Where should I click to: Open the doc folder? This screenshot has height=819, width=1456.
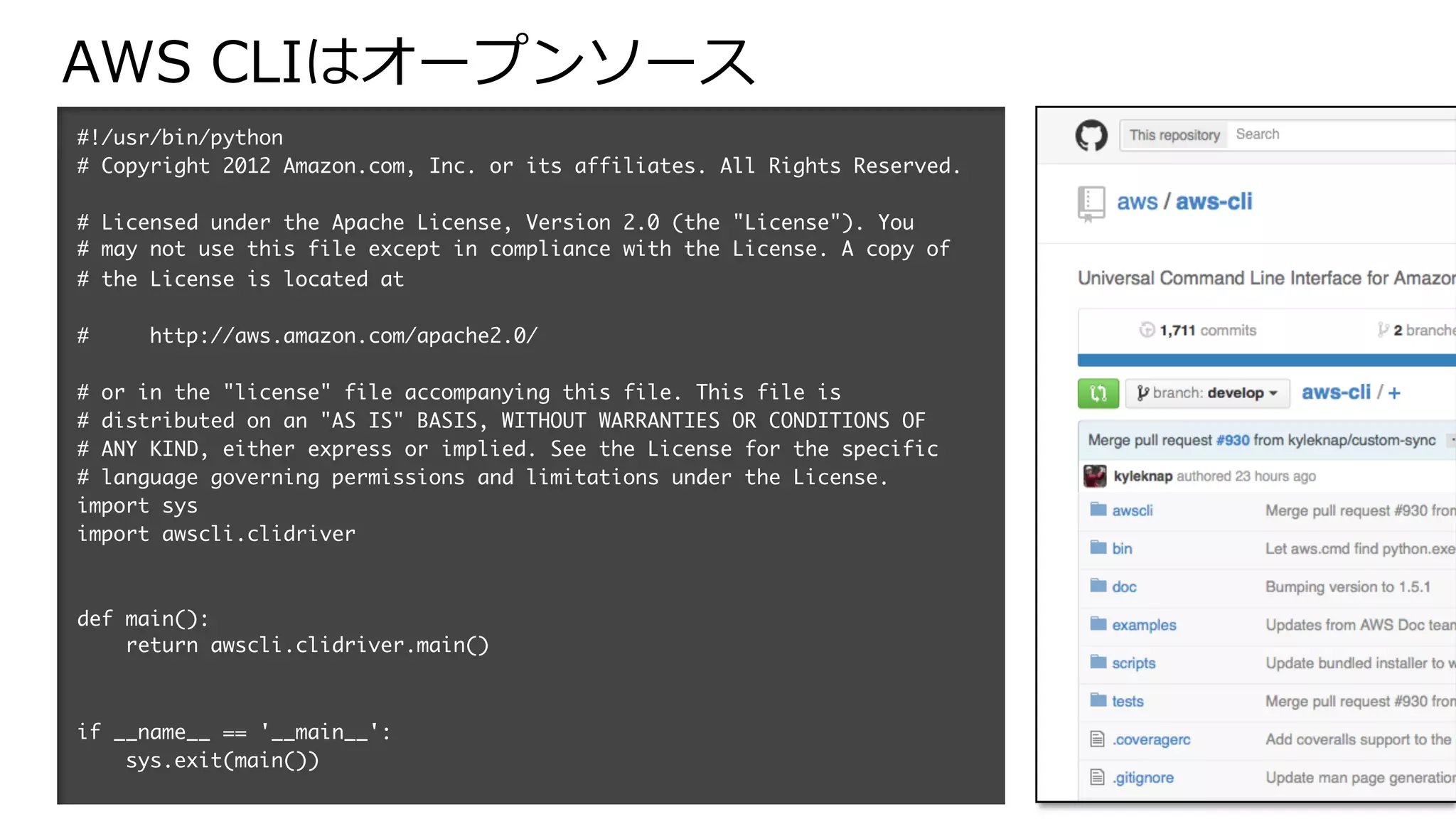click(1124, 587)
